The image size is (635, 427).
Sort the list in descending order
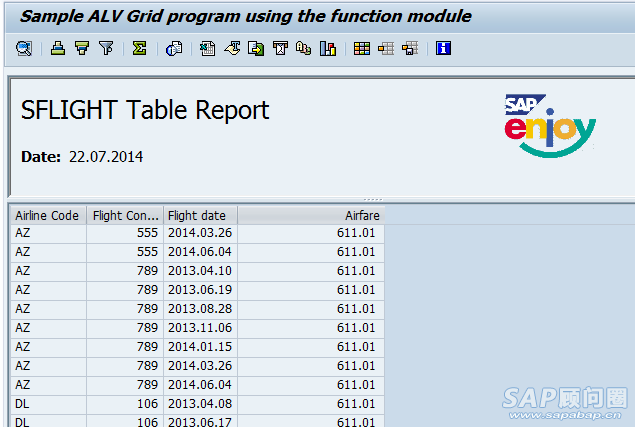pyautogui.click(x=82, y=48)
